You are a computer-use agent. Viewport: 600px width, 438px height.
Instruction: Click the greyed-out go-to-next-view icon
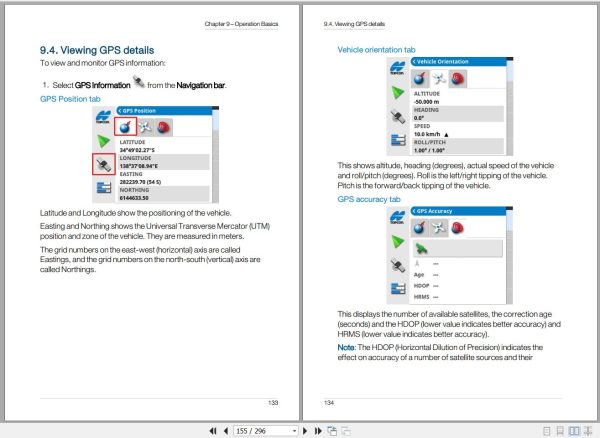click(346, 431)
